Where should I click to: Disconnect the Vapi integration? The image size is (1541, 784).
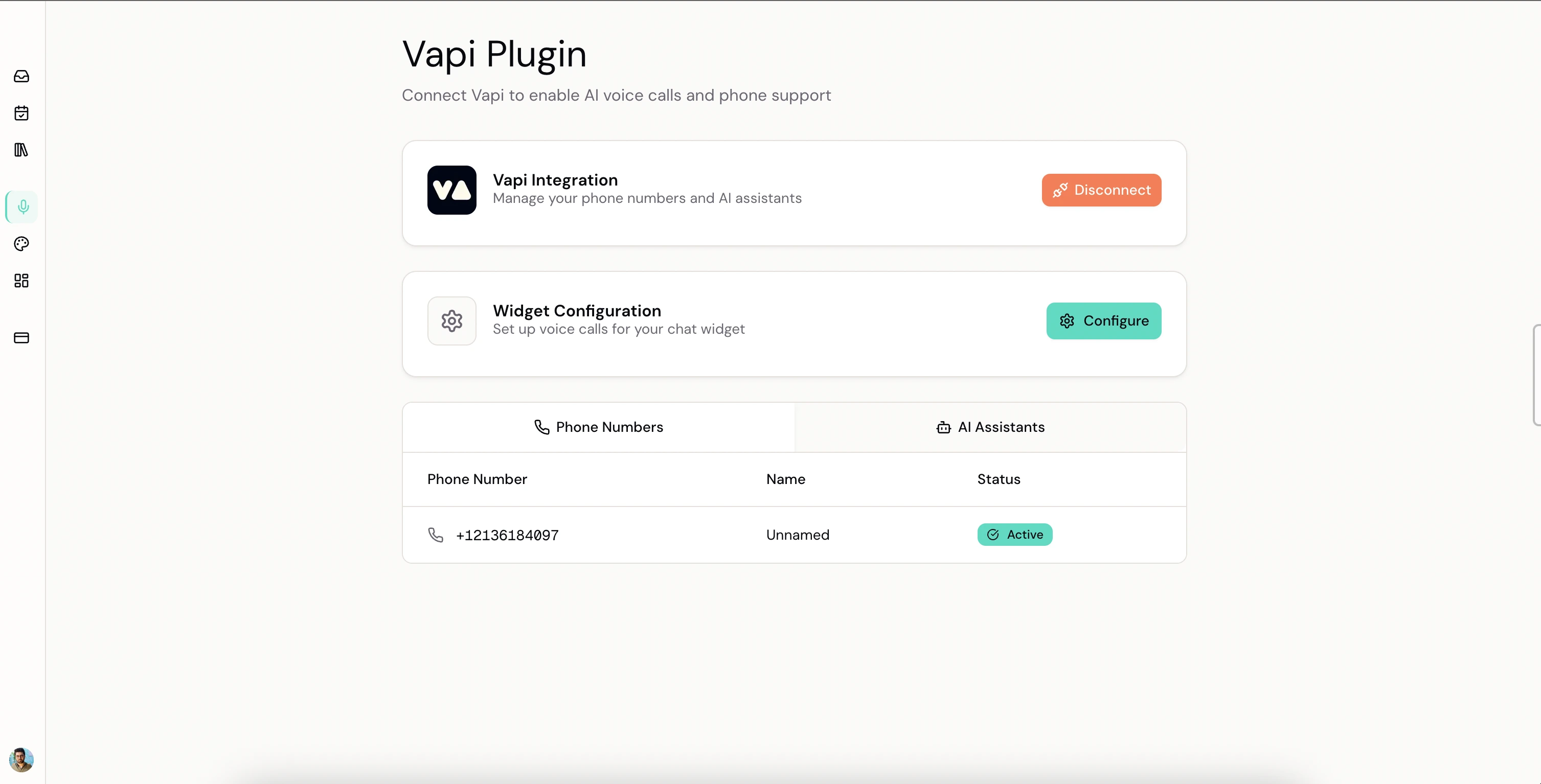click(x=1101, y=190)
